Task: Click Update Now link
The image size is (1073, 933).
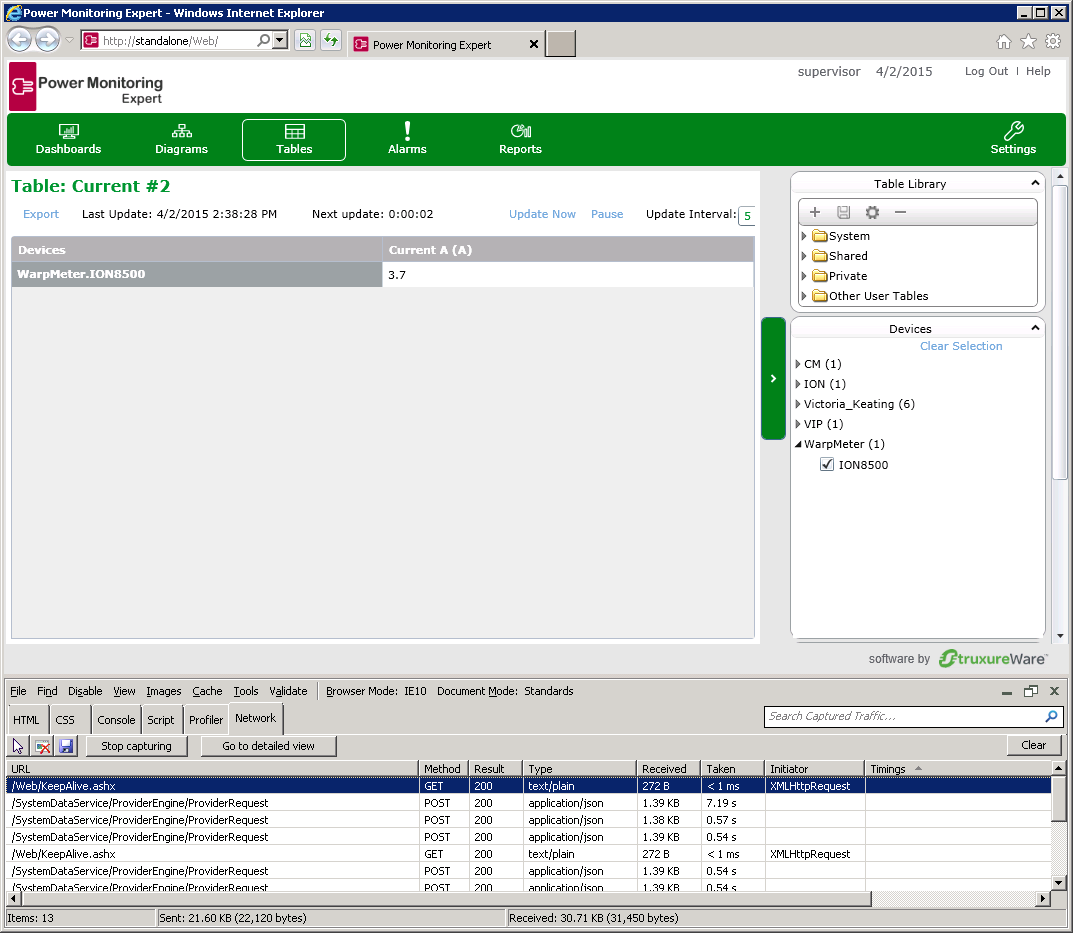Action: tap(542, 214)
